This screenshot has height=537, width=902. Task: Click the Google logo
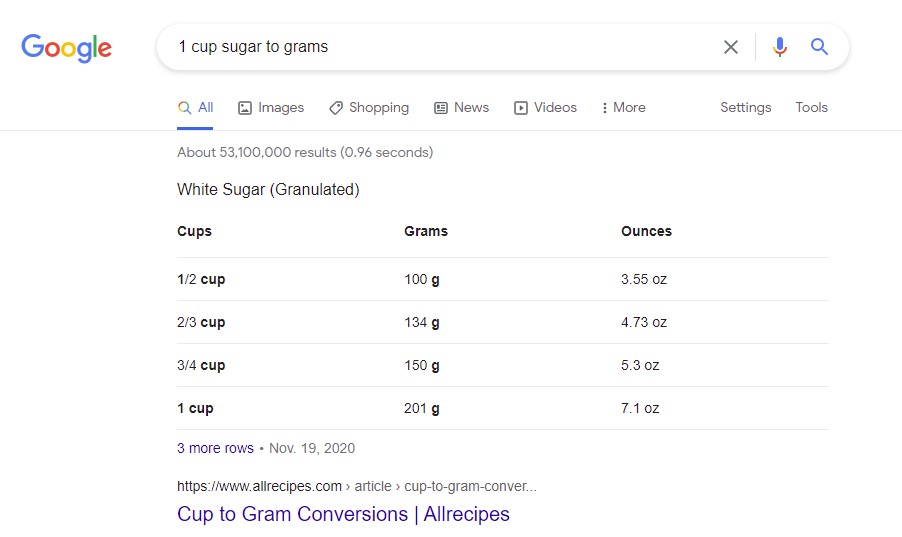pyautogui.click(x=66, y=48)
